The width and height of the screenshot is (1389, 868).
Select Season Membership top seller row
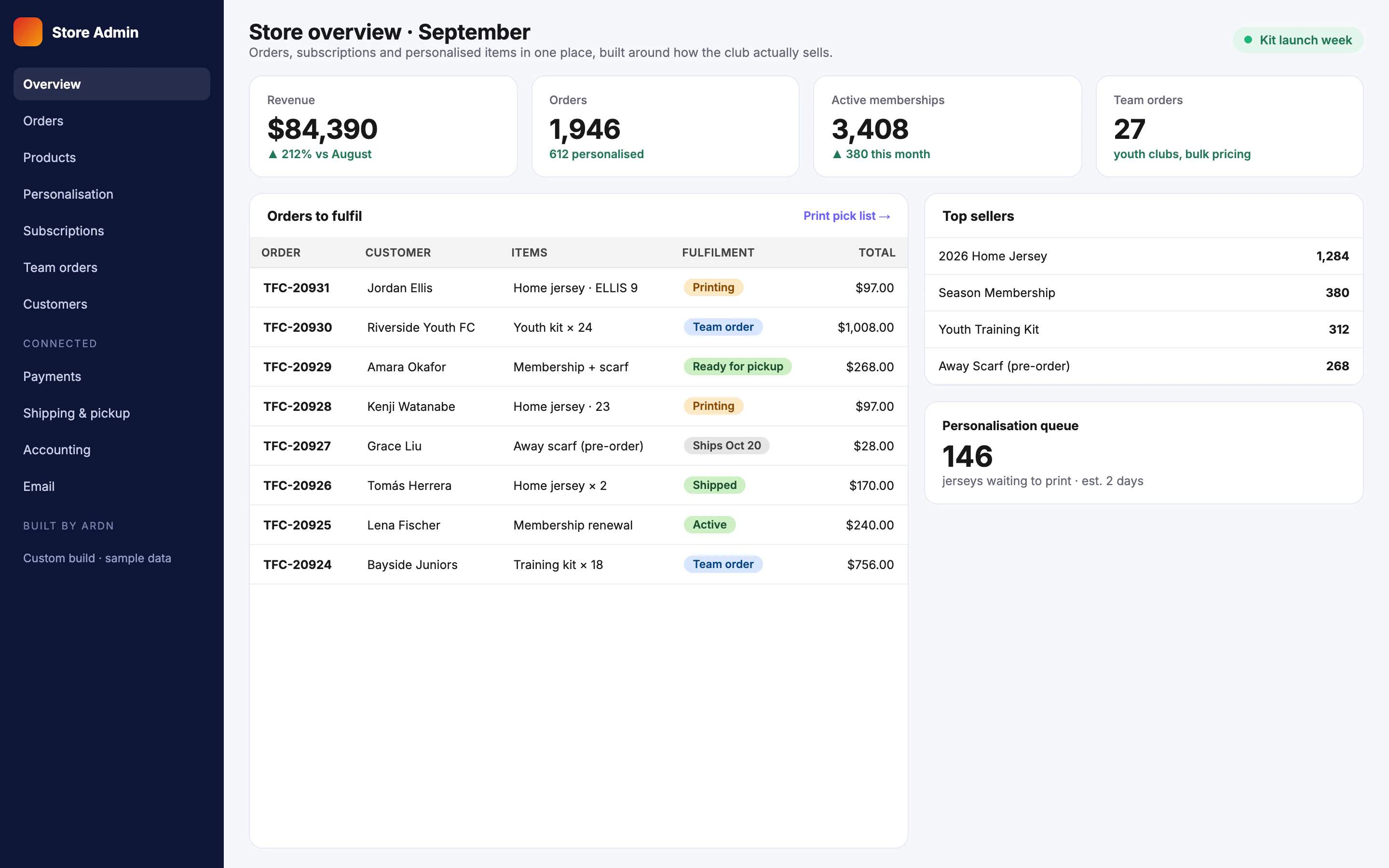coord(1144,293)
